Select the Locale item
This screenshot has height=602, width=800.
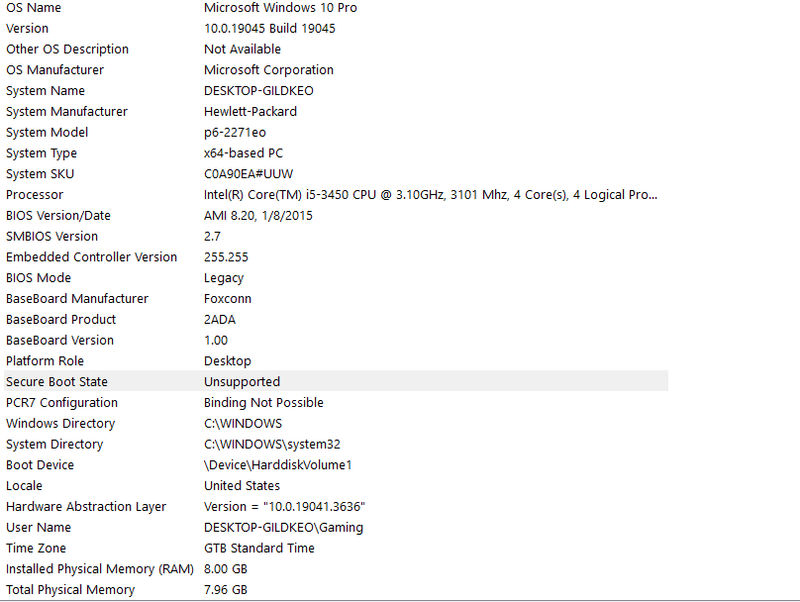[24, 486]
